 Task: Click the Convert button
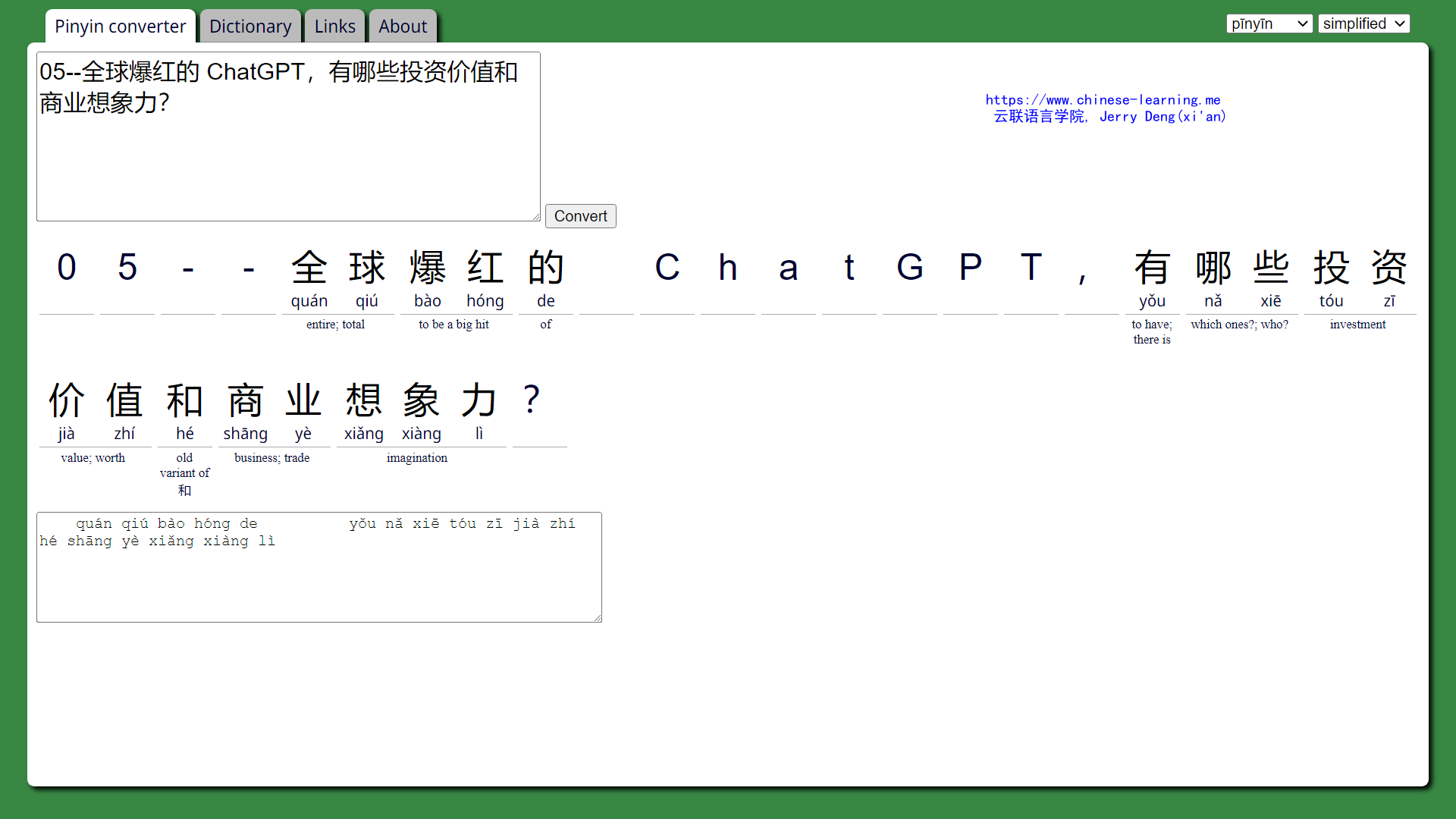(x=581, y=216)
